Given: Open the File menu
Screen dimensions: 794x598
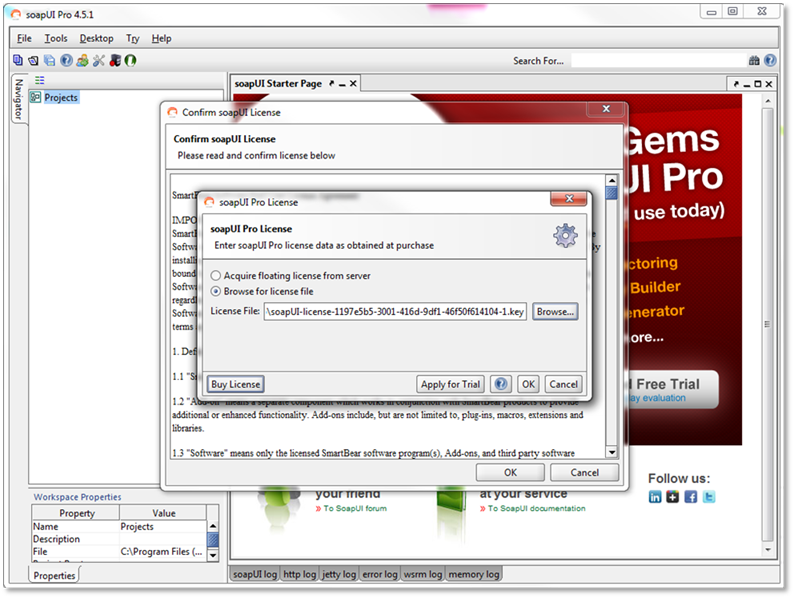Looking at the screenshot, I should [x=24, y=38].
